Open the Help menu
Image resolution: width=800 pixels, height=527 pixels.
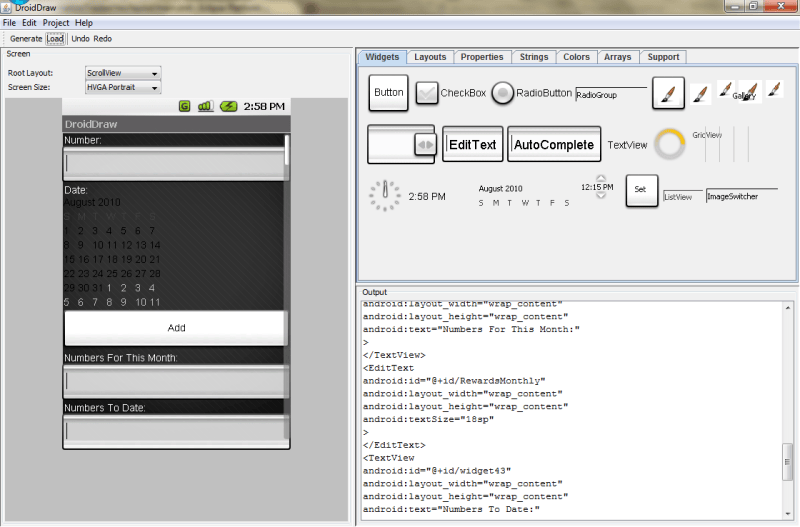[84, 23]
